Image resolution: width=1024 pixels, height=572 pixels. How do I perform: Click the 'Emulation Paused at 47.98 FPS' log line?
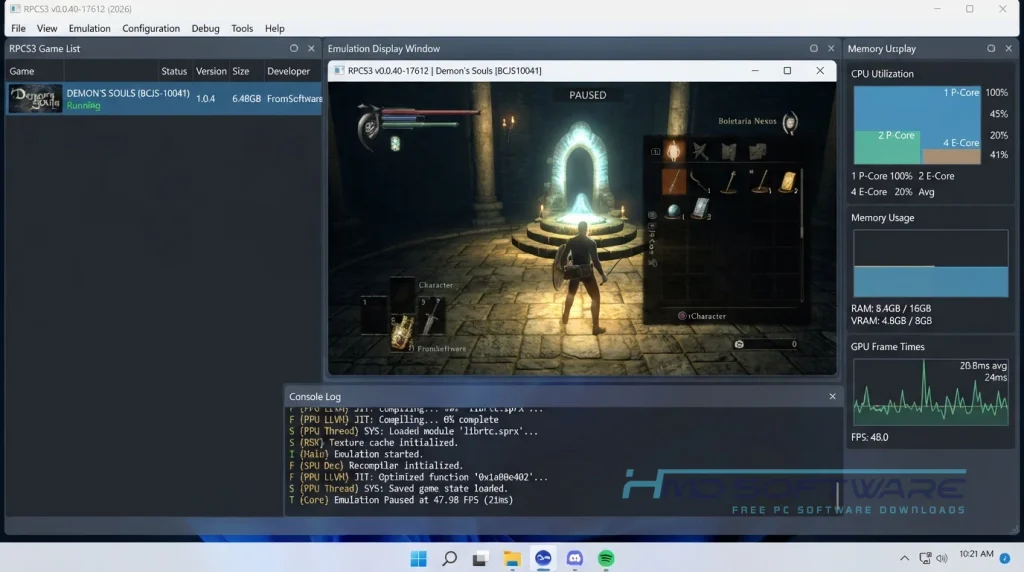pos(401,500)
